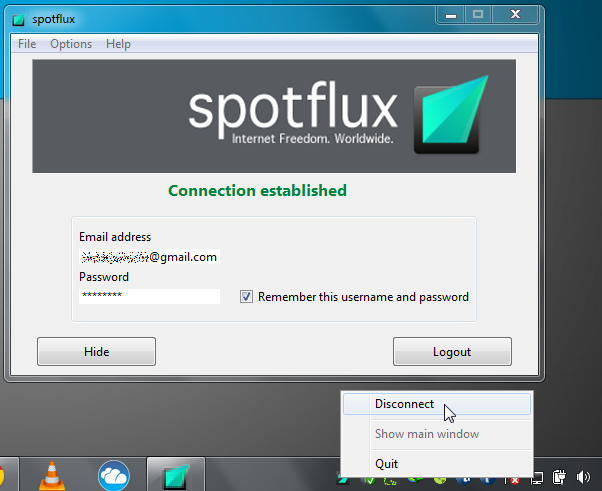Click the spotflux icon in title bar

[x=18, y=19]
